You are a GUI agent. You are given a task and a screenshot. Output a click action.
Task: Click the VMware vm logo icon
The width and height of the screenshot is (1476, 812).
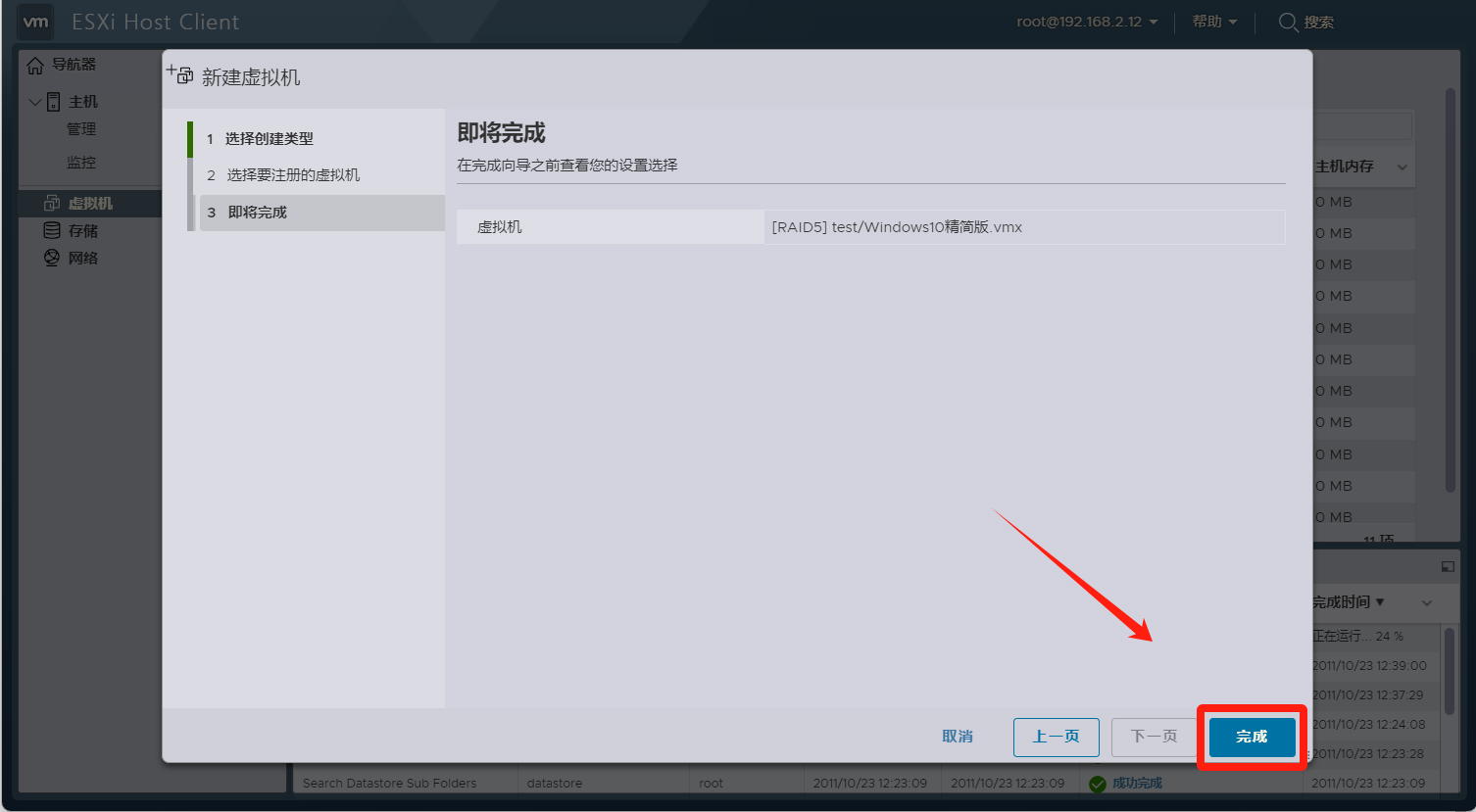[35, 22]
